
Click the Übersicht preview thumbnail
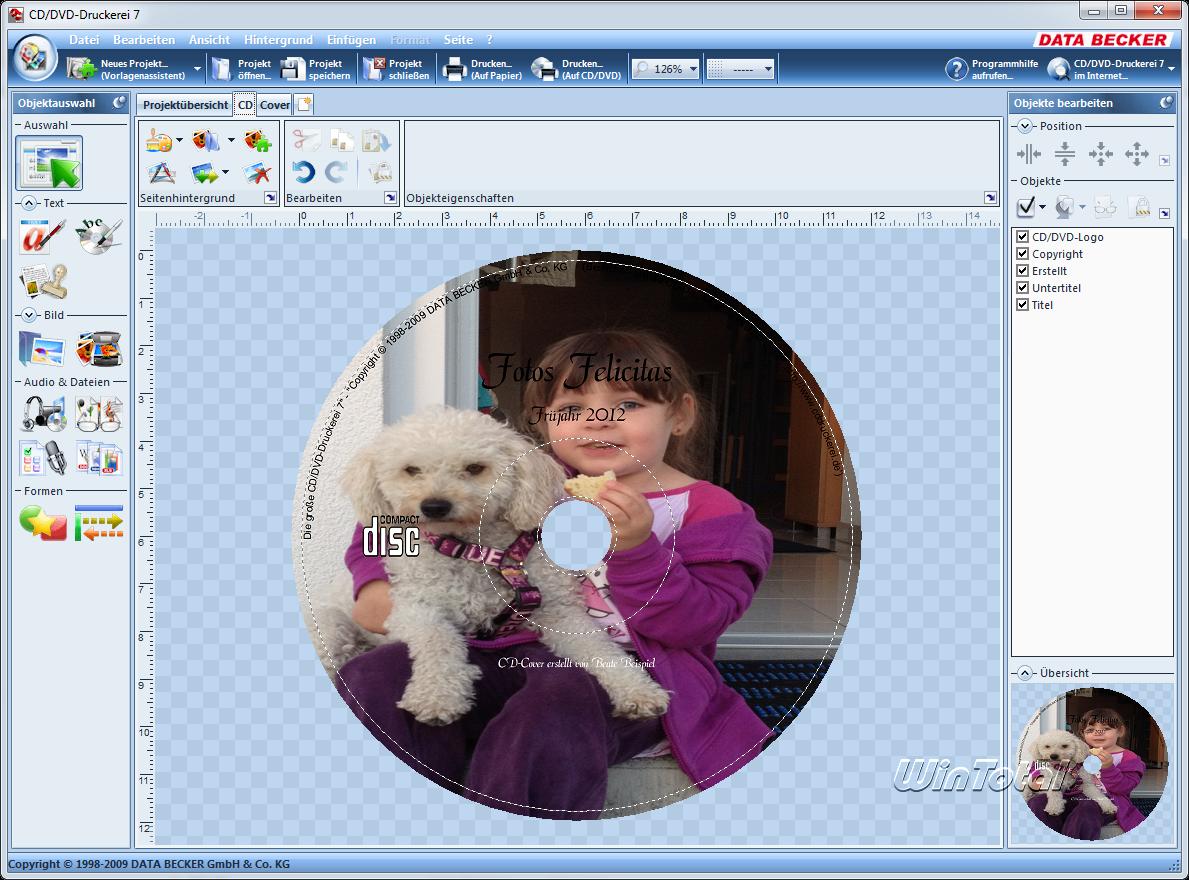pos(1092,763)
